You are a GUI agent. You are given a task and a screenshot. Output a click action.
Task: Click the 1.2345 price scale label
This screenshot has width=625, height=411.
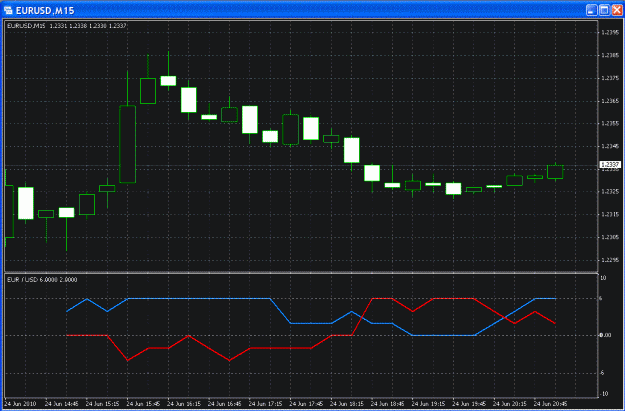(610, 146)
